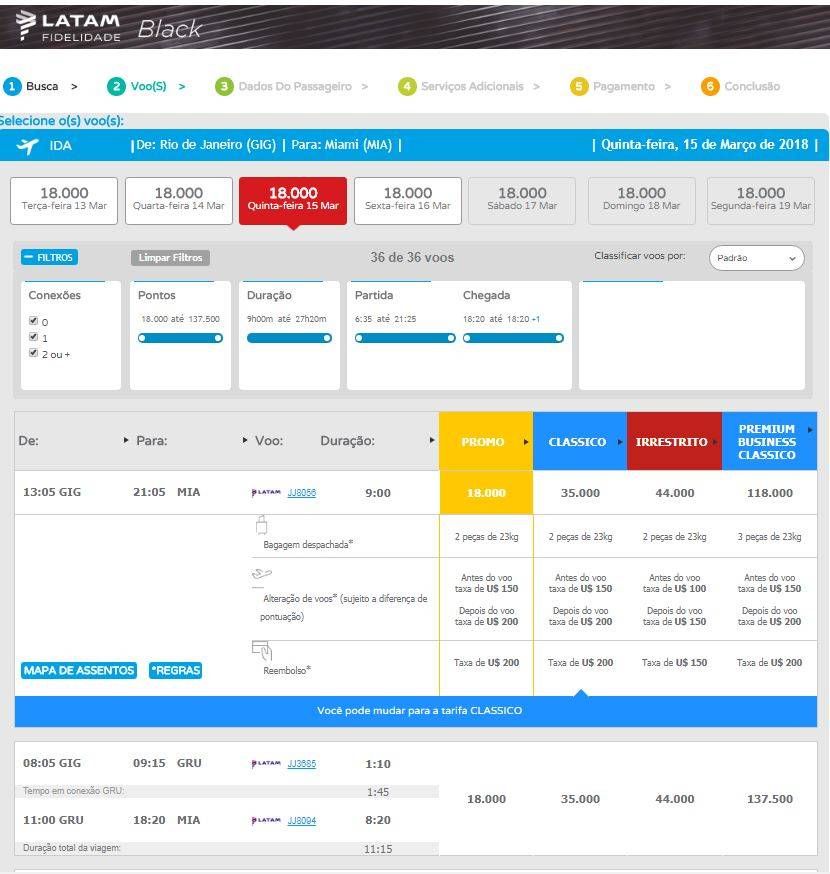Click the arrow on the CLASSICO header
The width and height of the screenshot is (830, 874).
tap(620, 442)
